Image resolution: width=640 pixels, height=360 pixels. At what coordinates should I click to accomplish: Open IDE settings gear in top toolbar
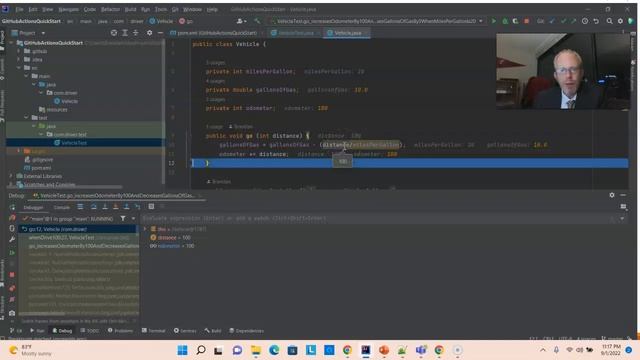click(620, 21)
